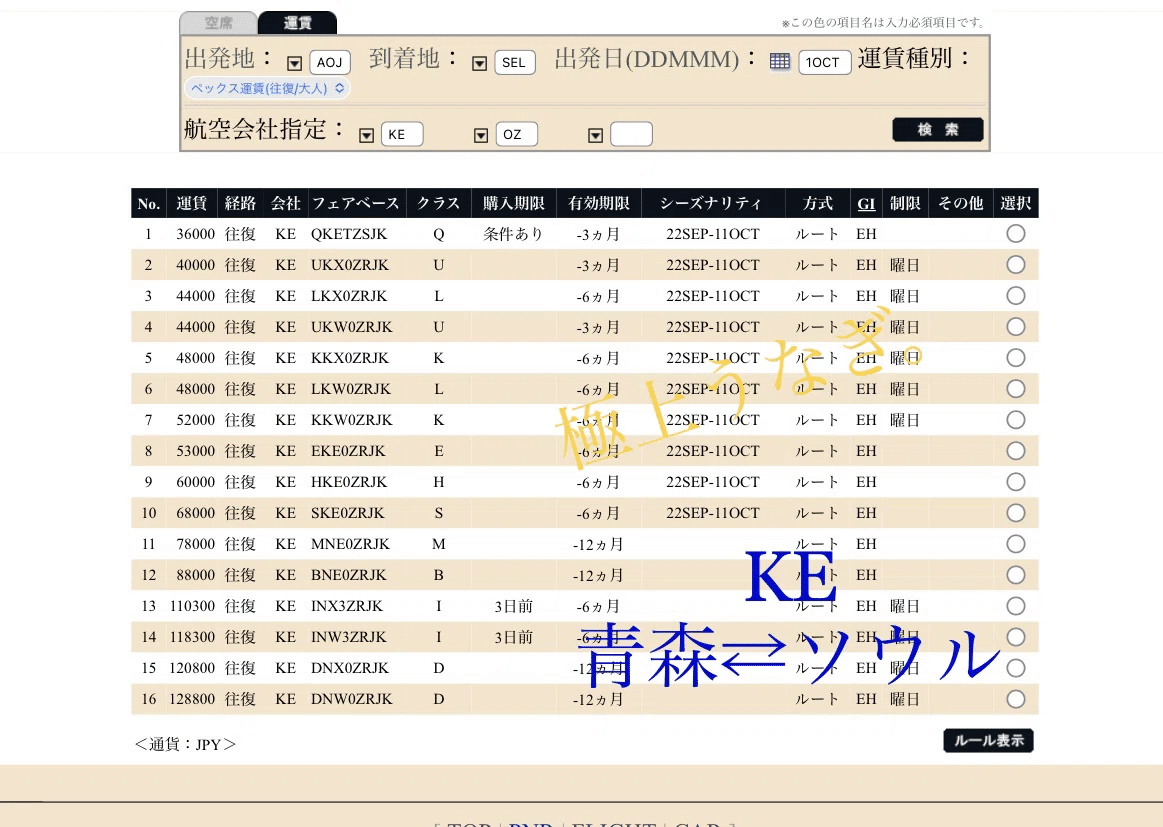Select radio button for fare UKW0ZRJK
The height and width of the screenshot is (827, 1163).
click(1015, 327)
